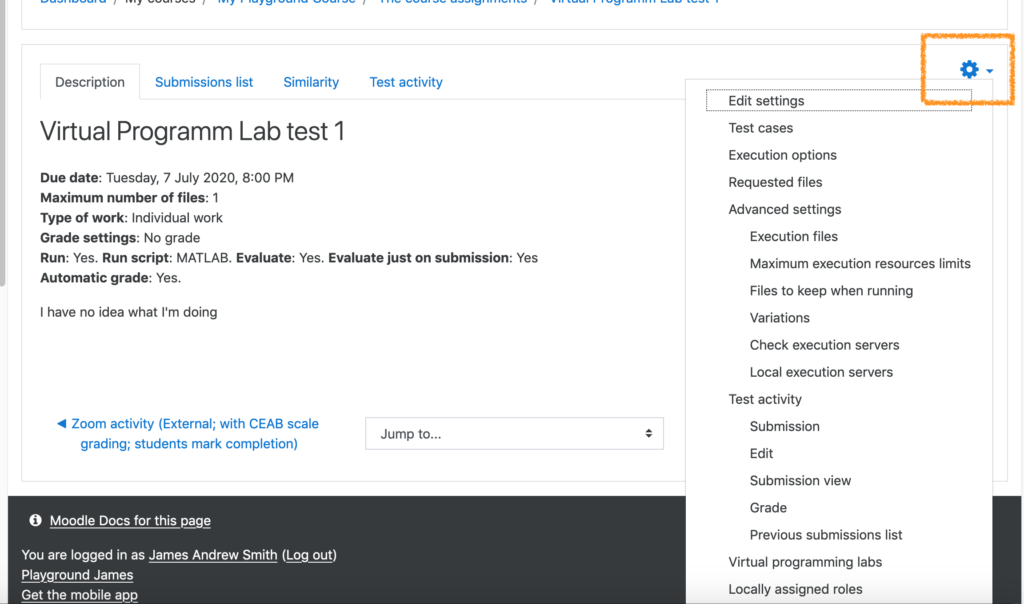Switch to the Test activity tab

406,81
